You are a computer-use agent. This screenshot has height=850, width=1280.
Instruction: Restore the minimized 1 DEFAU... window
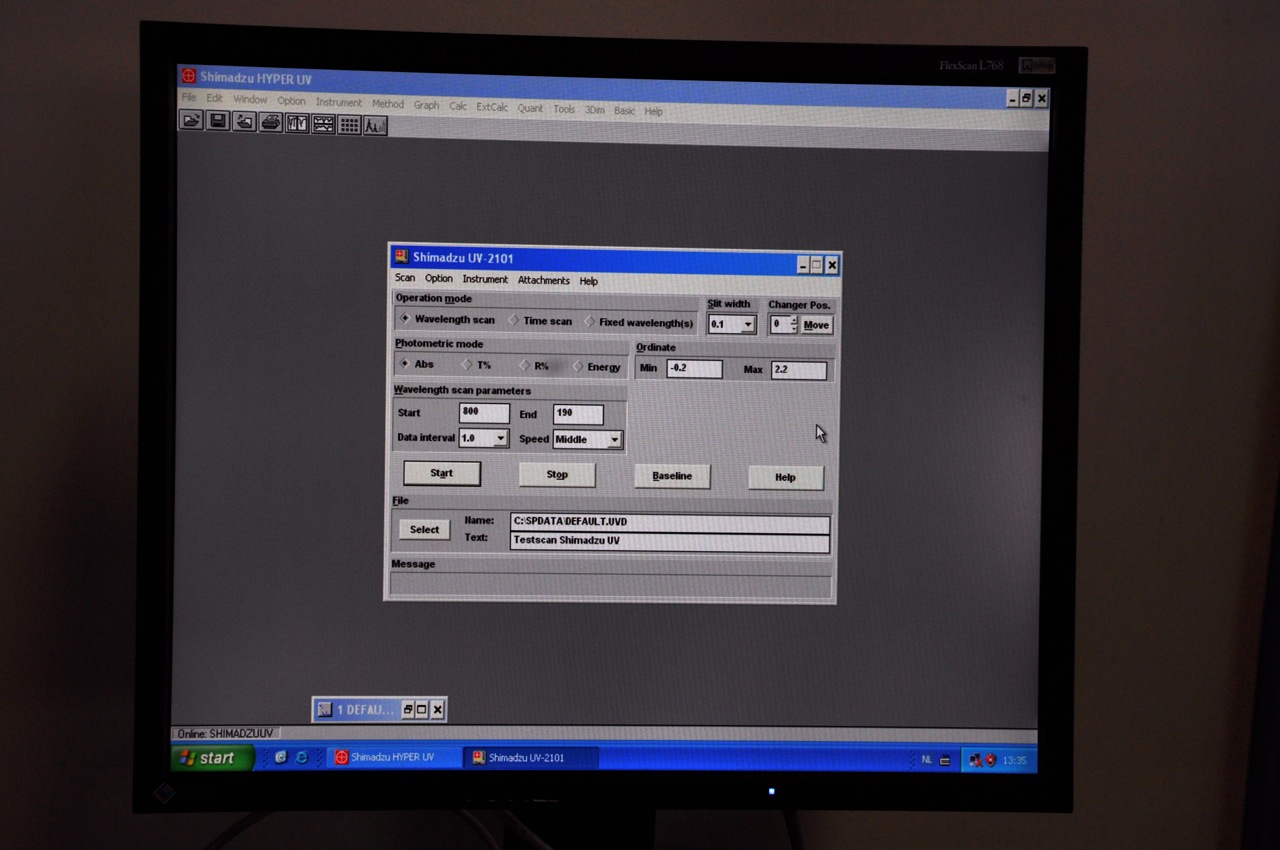click(x=407, y=710)
